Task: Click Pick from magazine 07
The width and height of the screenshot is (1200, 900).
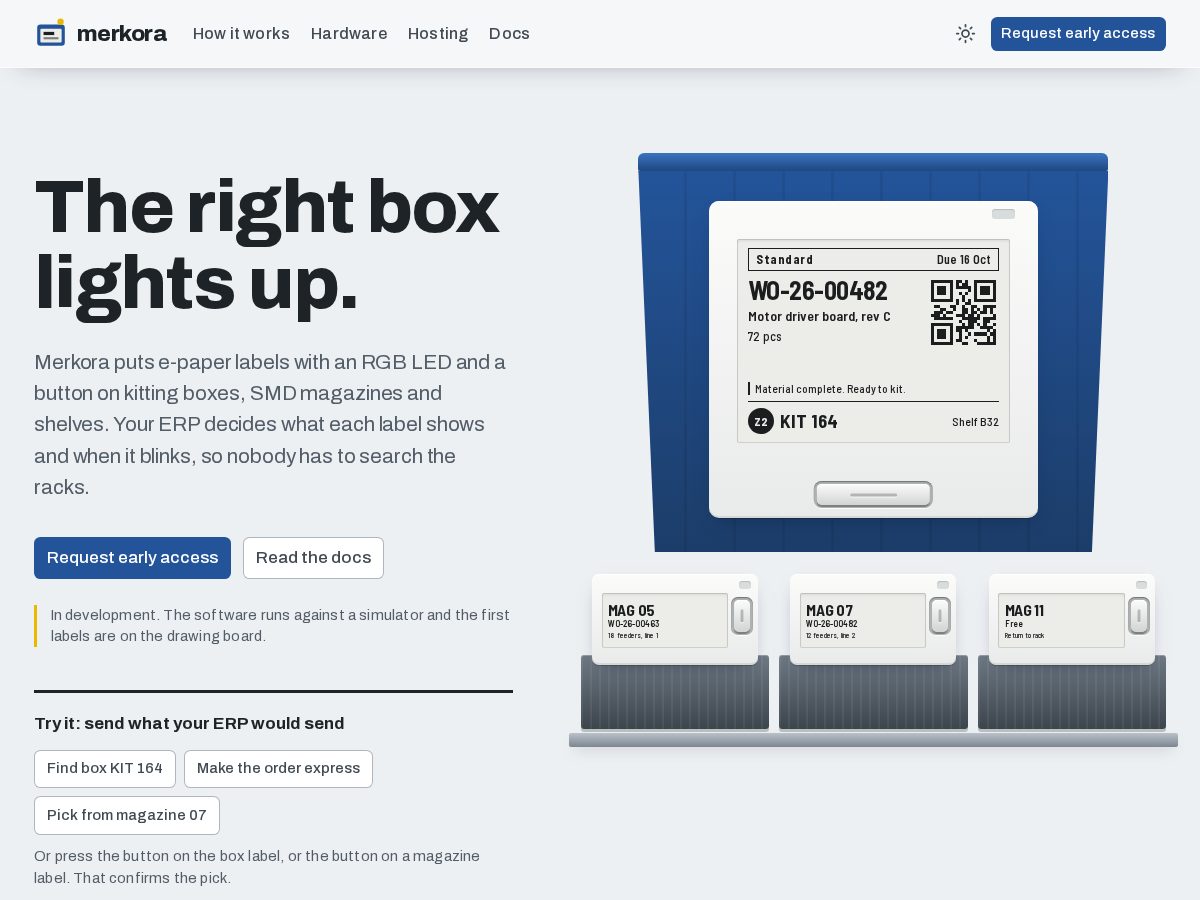Action: pos(127,816)
